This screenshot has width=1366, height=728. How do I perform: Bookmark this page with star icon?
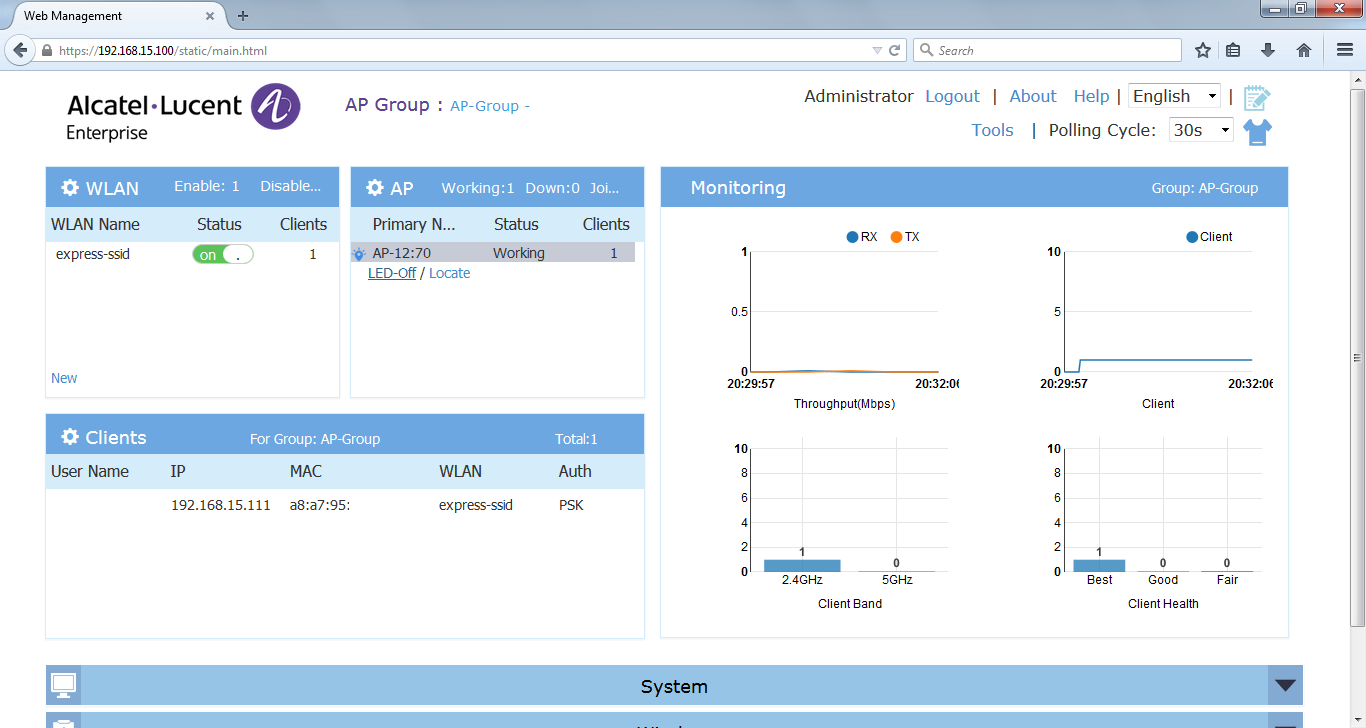(1203, 50)
